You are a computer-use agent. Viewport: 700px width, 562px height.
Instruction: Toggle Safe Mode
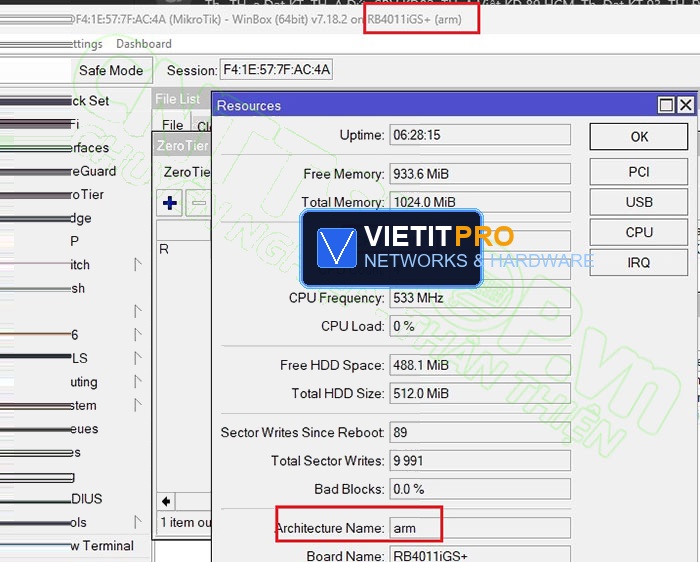(111, 71)
